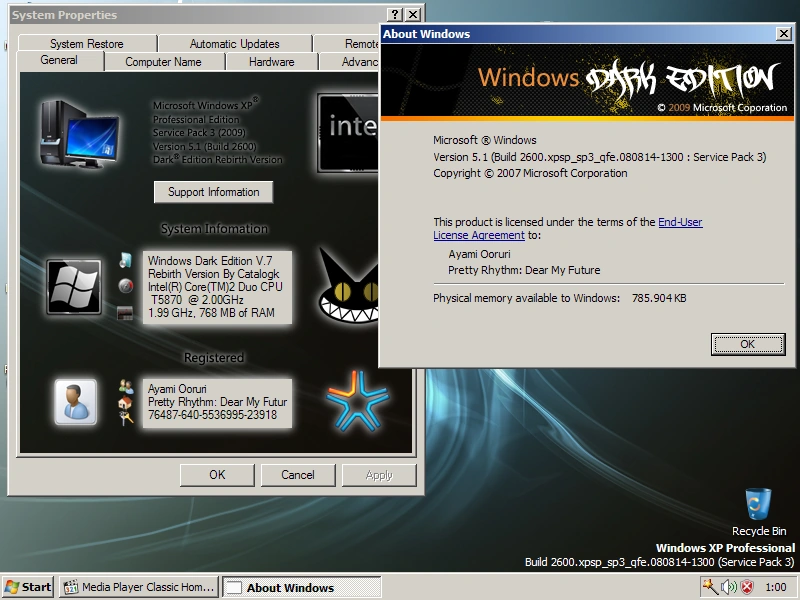The image size is (800, 600).
Task: Click the physical memory value 785.904 KB
Action: coord(659,298)
